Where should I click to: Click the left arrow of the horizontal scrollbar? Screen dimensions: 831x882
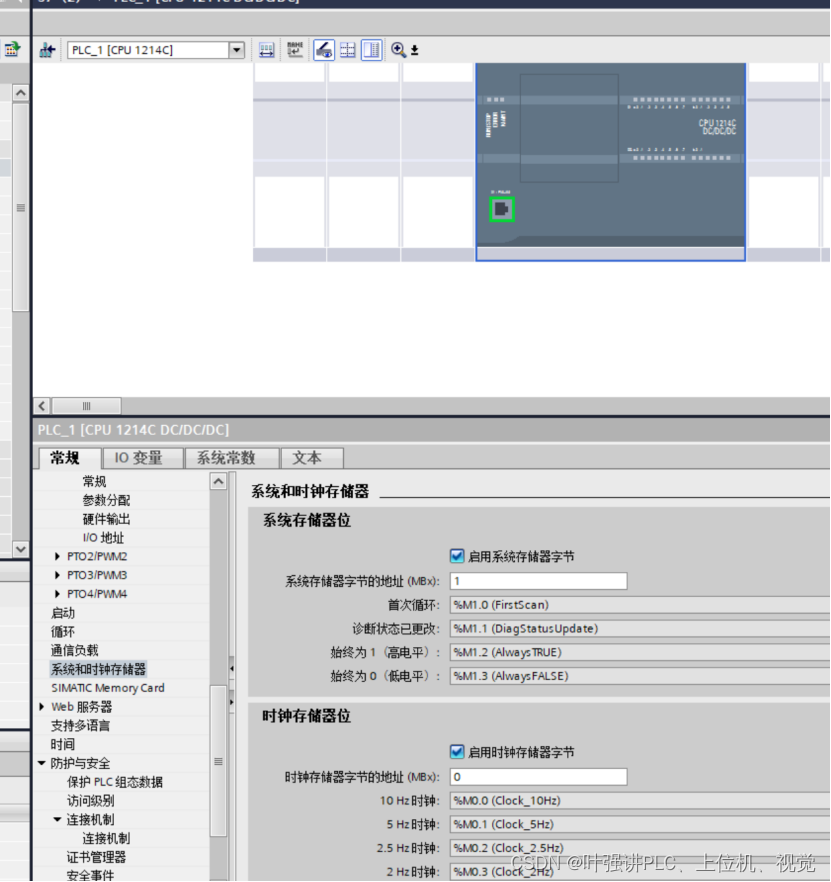42,406
